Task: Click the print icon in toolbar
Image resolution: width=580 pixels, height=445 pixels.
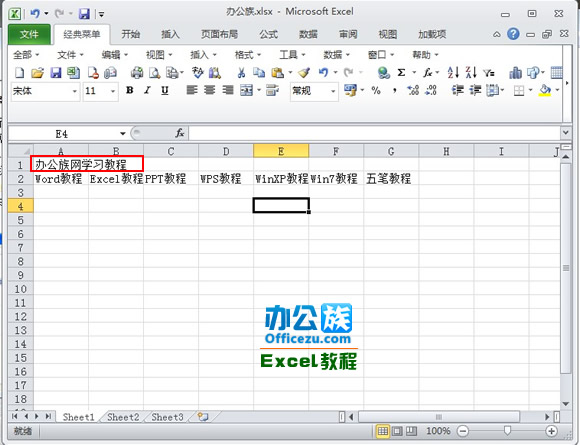Action: (137, 73)
